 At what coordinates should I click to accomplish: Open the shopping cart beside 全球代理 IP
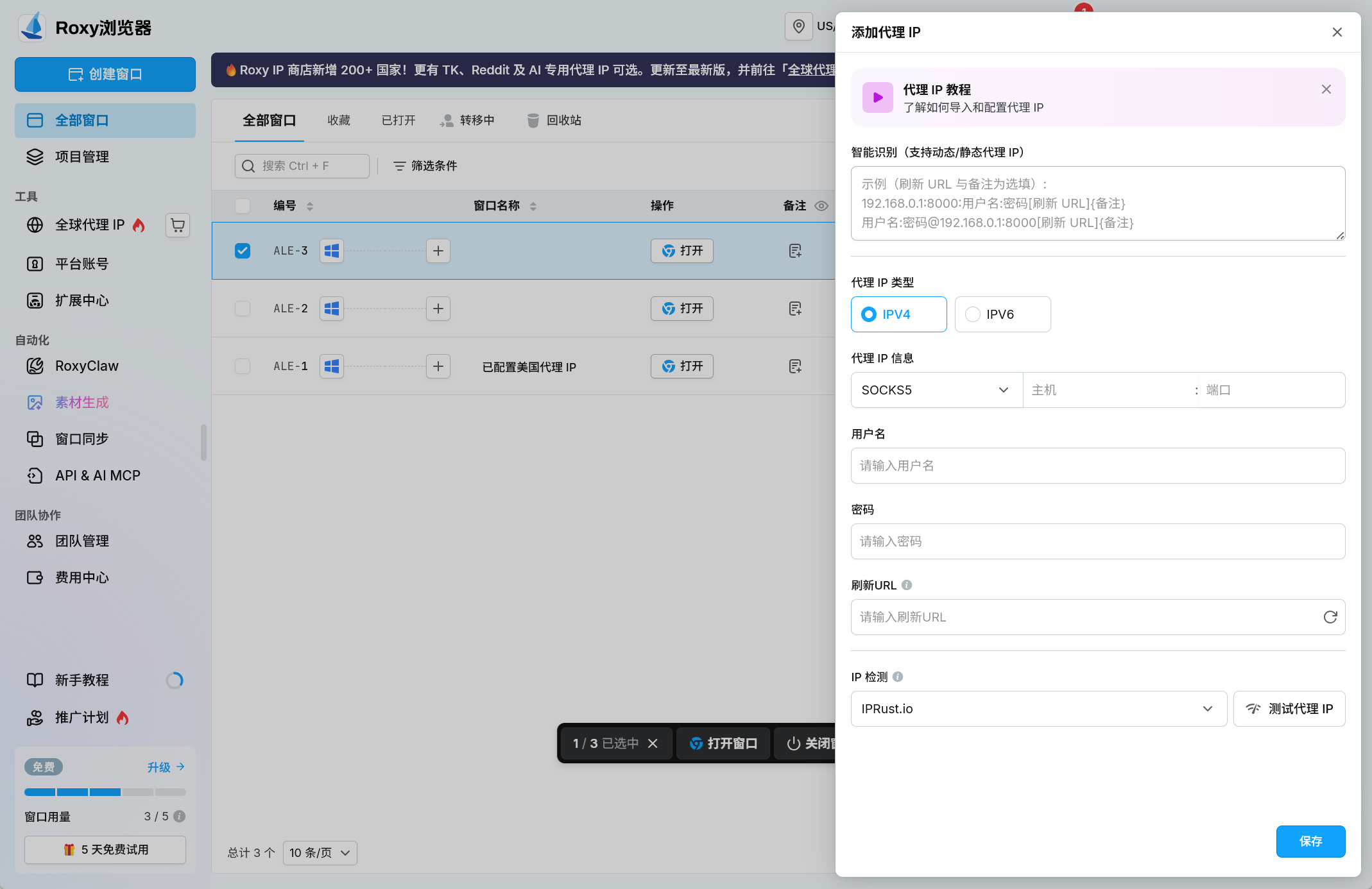(178, 225)
